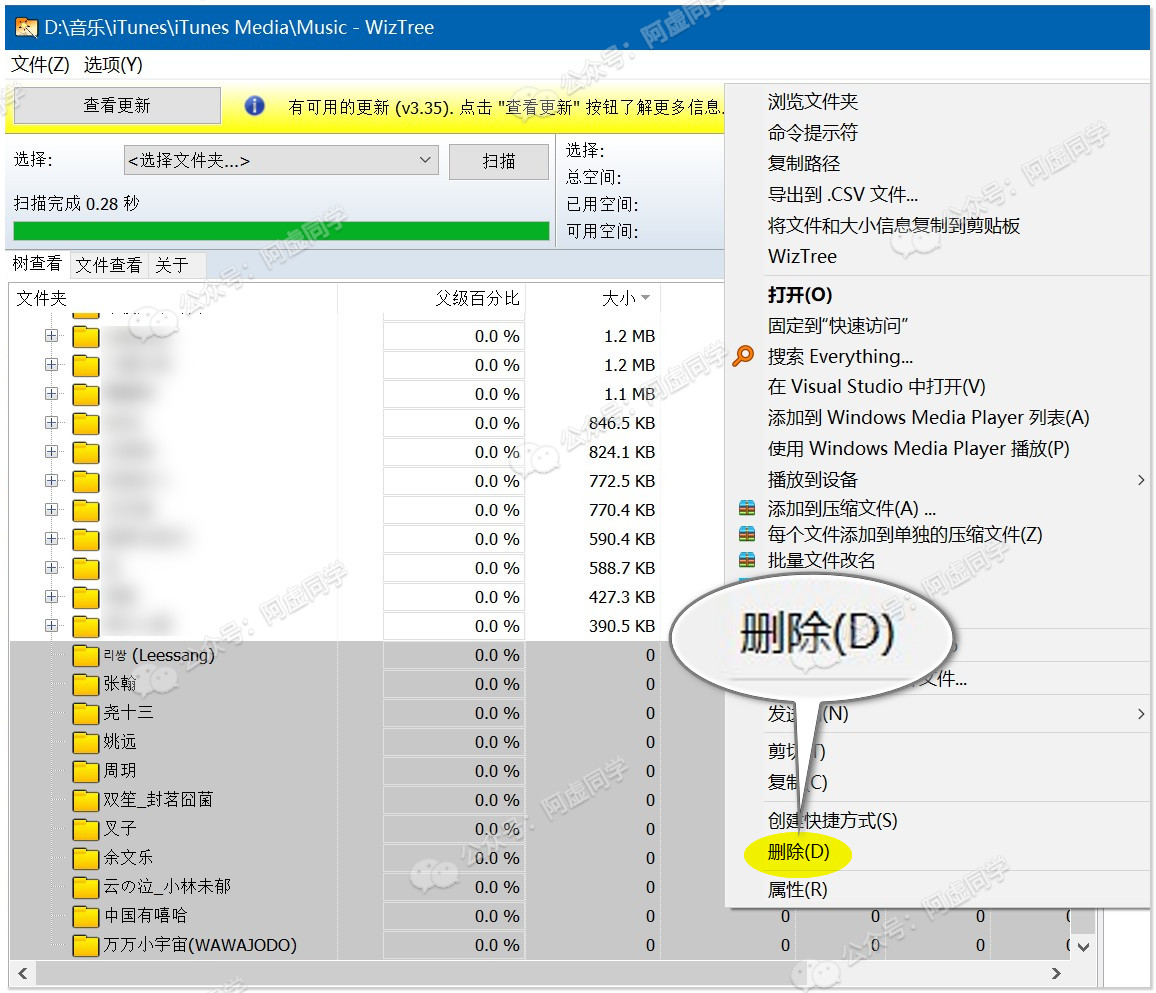
Task: Click the archive icon beside 批量文件改名
Action: pos(746,560)
